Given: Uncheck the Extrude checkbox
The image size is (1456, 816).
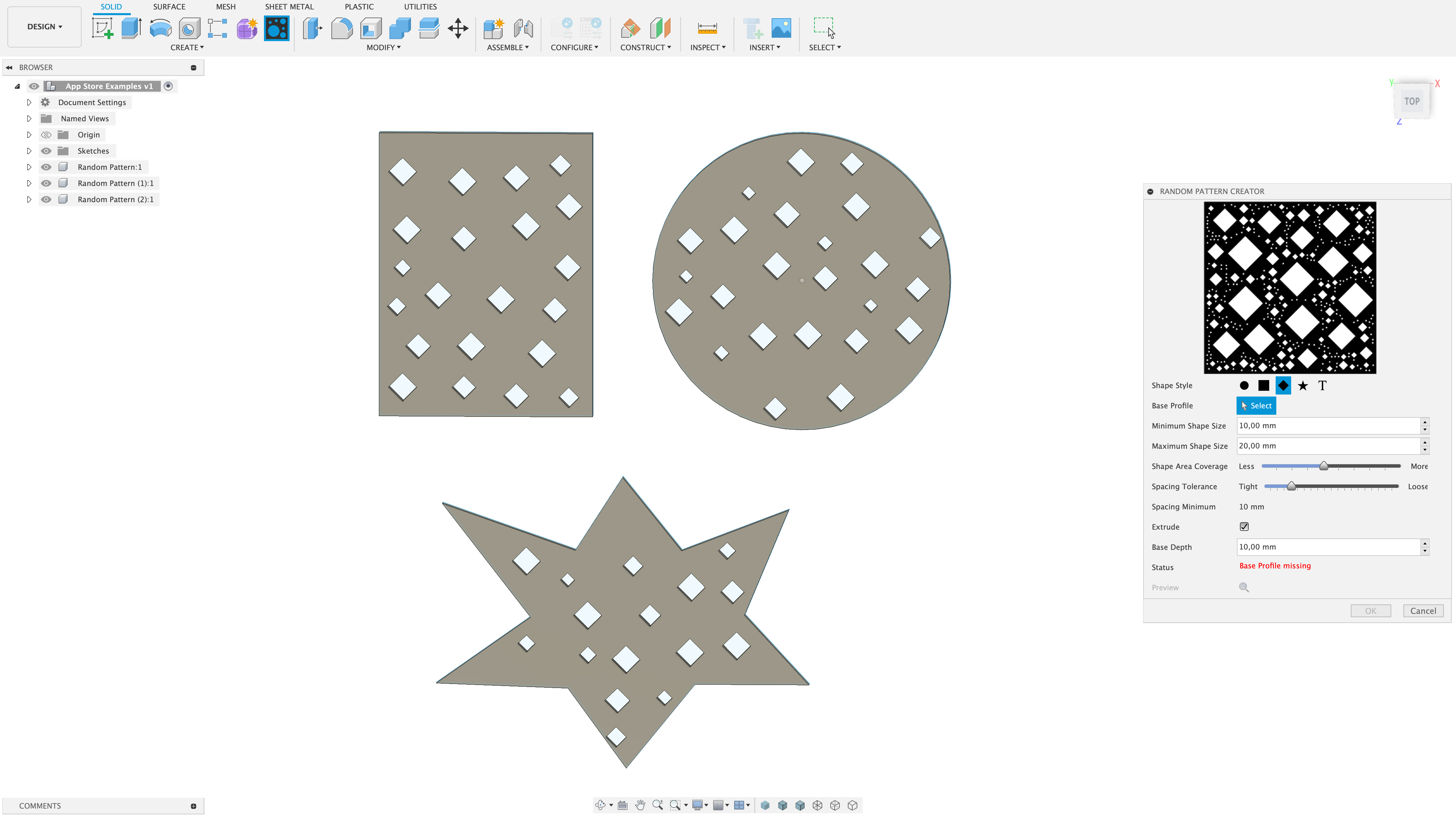Looking at the screenshot, I should click(1244, 526).
